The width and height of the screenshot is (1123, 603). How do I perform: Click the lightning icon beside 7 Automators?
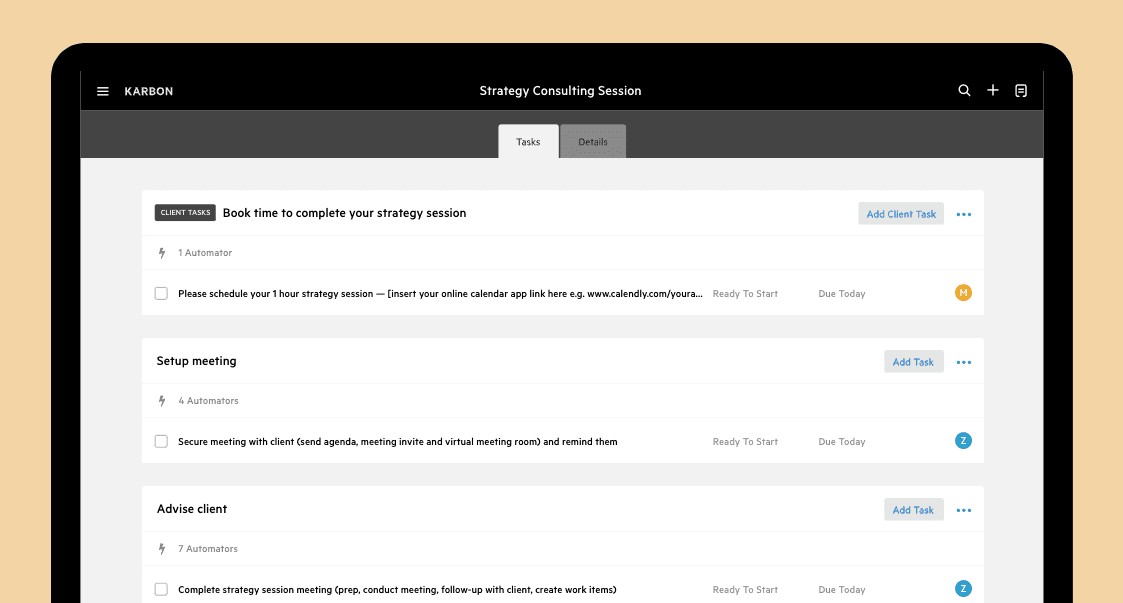[162, 549]
